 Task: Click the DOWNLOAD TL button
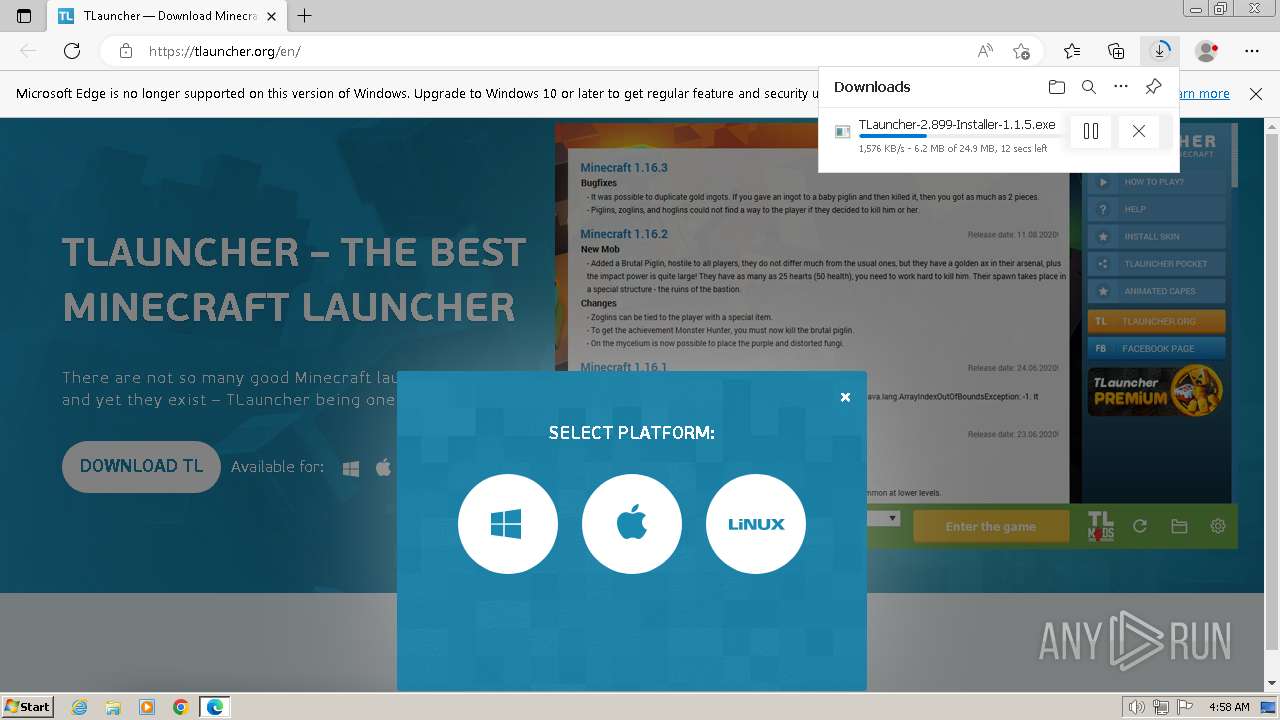[x=141, y=467]
